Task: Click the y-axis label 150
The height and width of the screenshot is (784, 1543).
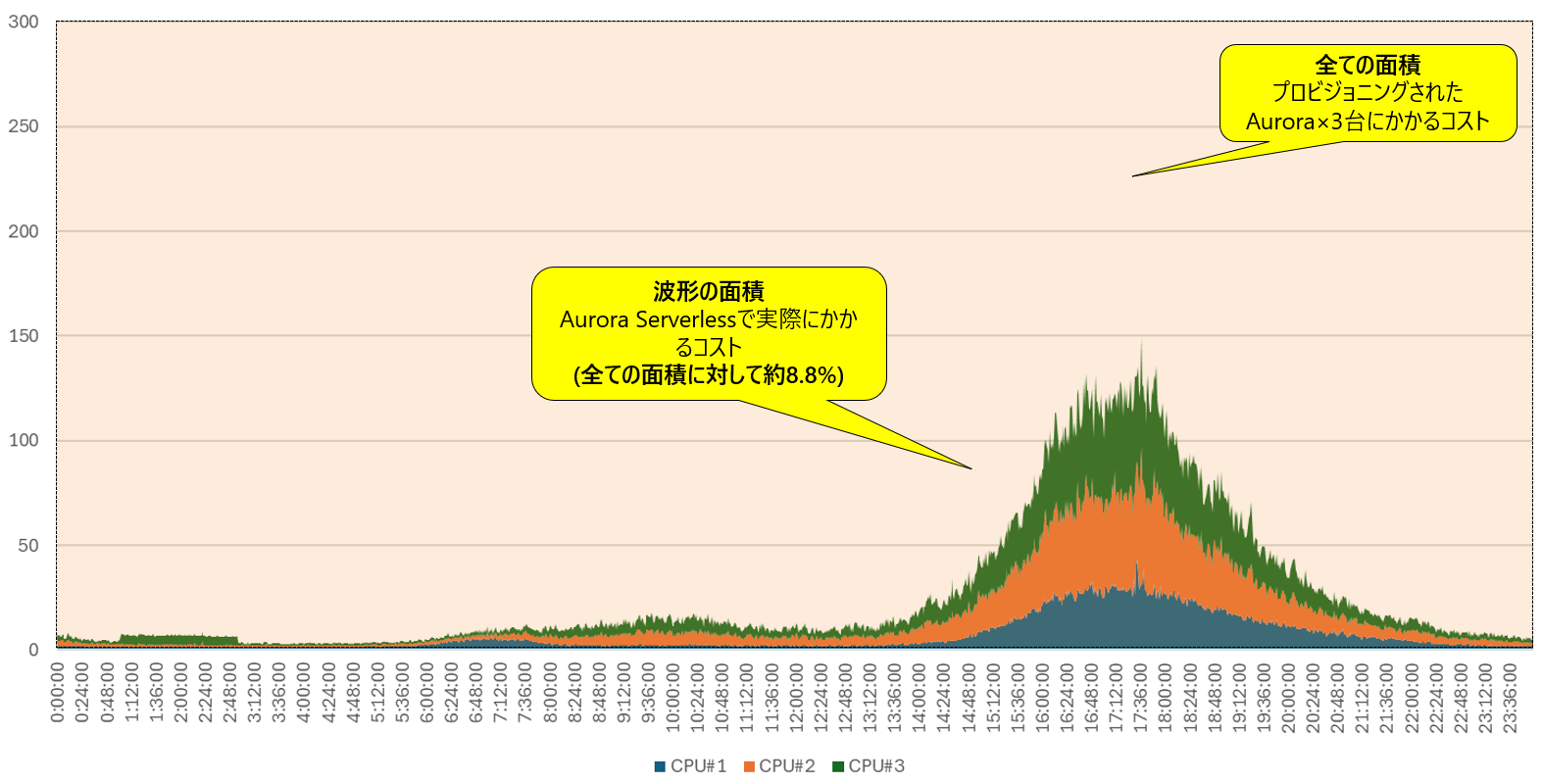Action: click(24, 336)
